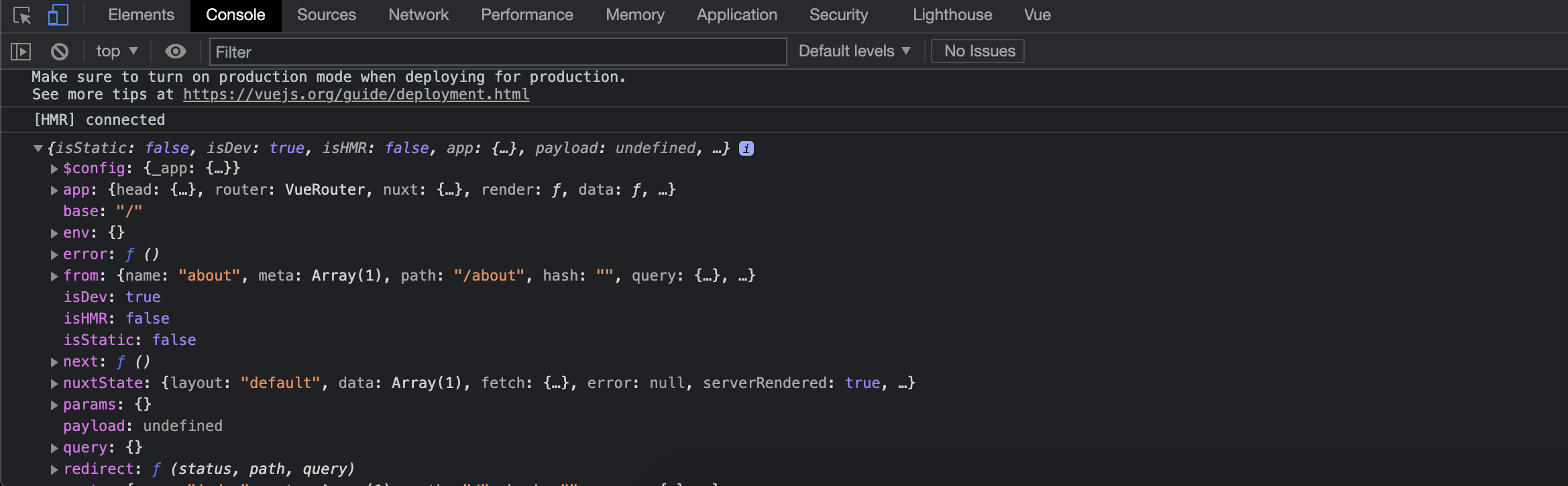Expand the next function property
This screenshot has height=486, width=1568.
[54, 362]
